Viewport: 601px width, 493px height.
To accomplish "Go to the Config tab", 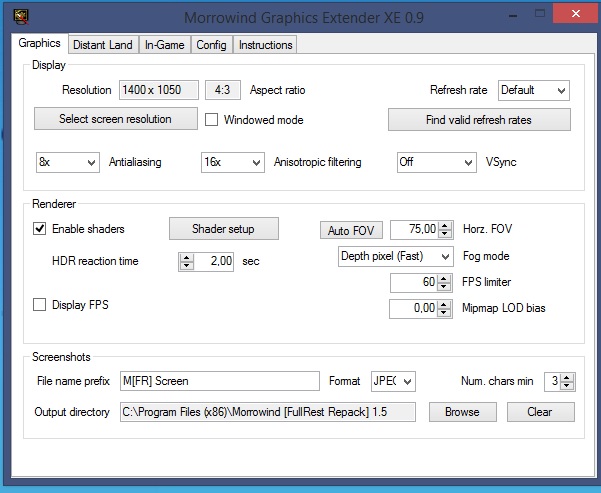I will tap(211, 45).
